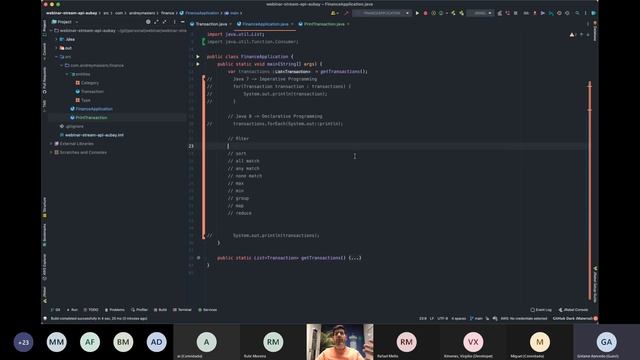Image resolution: width=640 pixels, height=360 pixels.
Task: Hide the Project panel with minimize icon
Action: click(x=182, y=22)
